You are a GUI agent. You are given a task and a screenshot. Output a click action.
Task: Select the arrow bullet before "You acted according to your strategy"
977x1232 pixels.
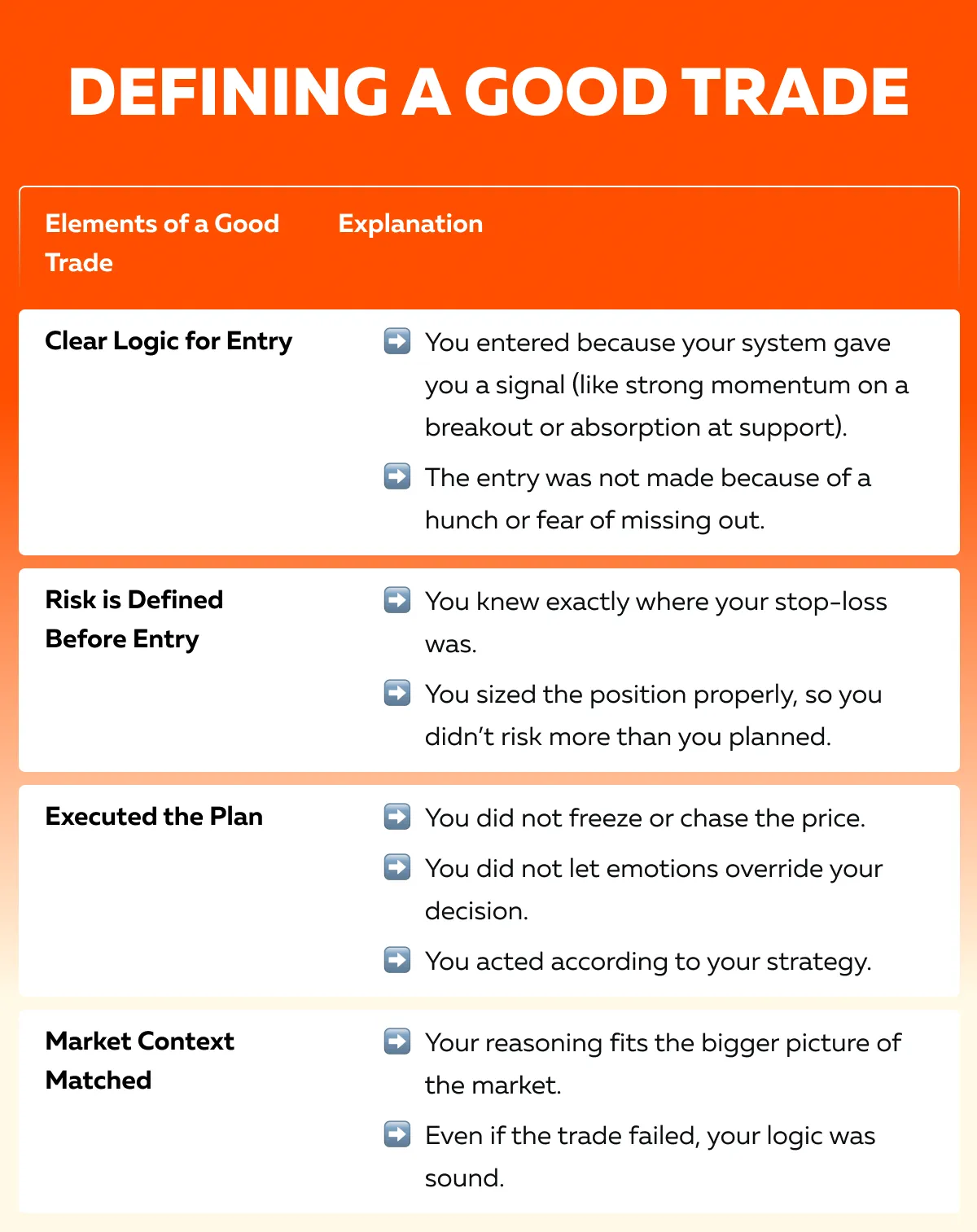[x=397, y=960]
